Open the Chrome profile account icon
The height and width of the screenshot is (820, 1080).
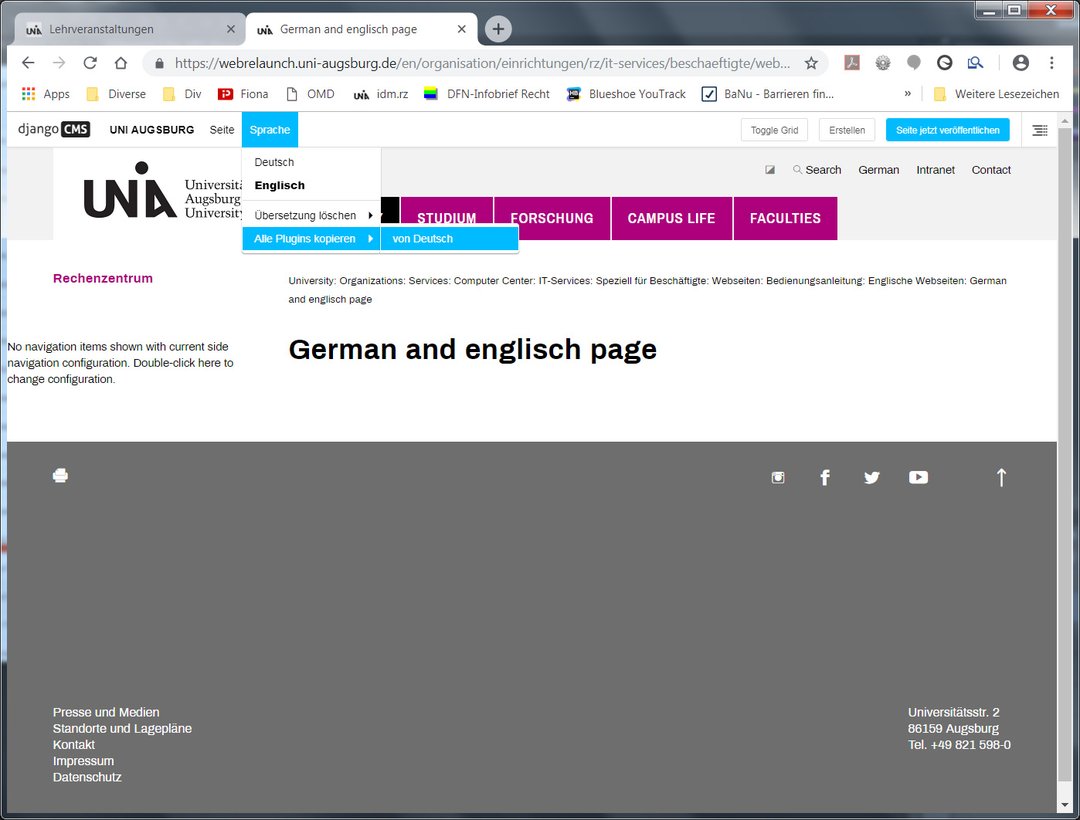point(1021,63)
